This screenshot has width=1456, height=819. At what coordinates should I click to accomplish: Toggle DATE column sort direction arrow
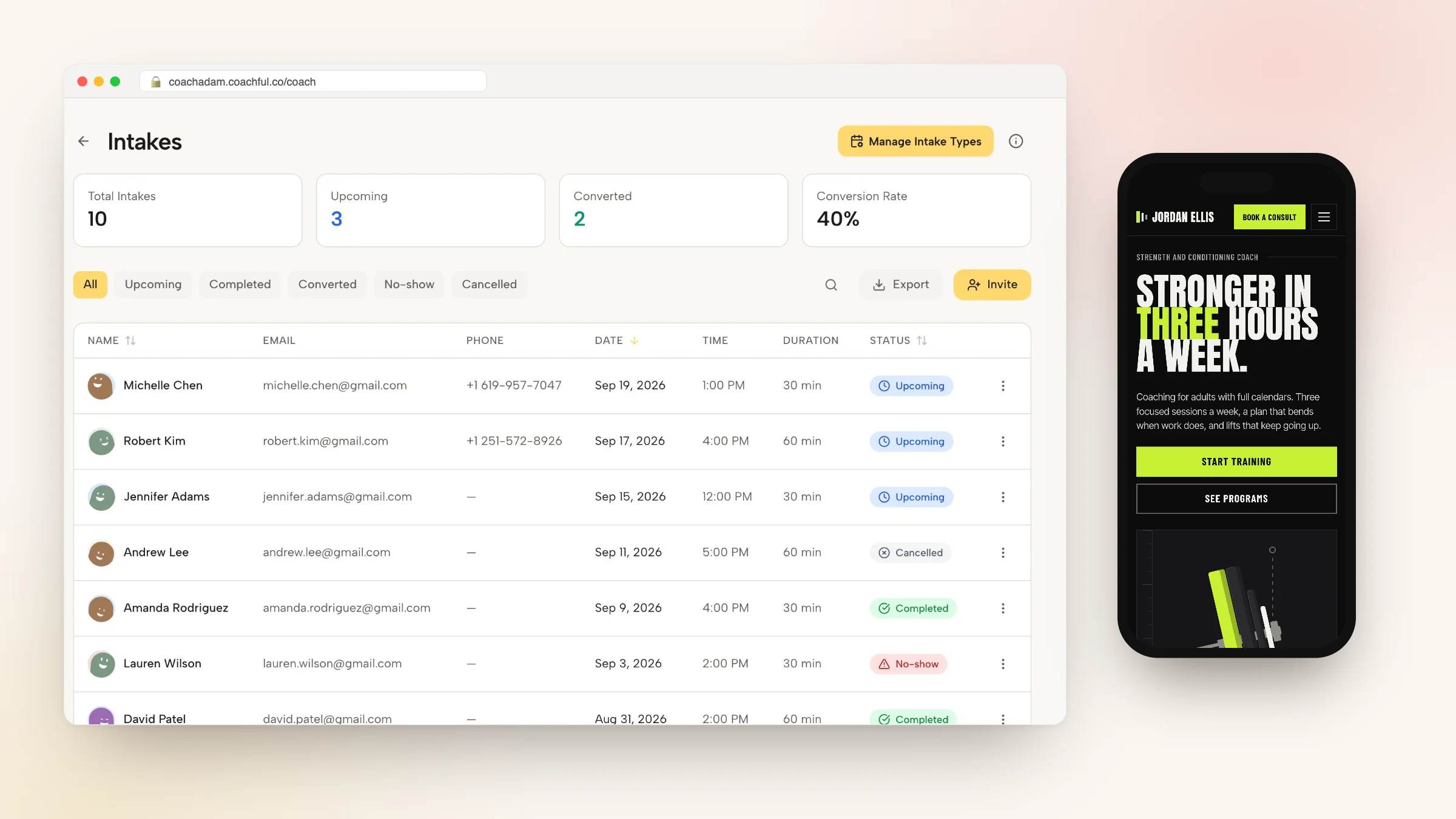[634, 340]
